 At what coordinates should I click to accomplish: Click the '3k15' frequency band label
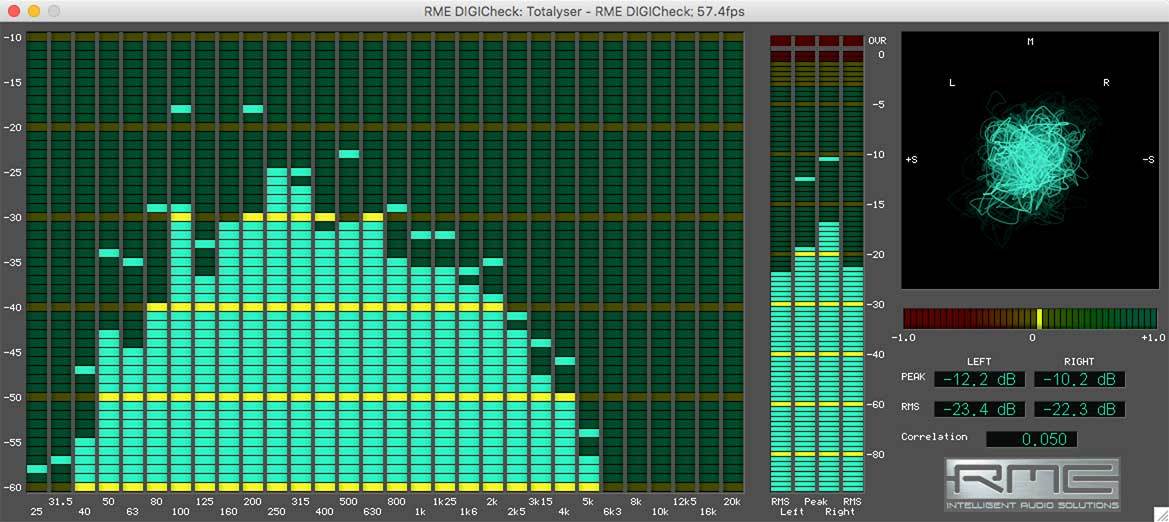[540, 501]
